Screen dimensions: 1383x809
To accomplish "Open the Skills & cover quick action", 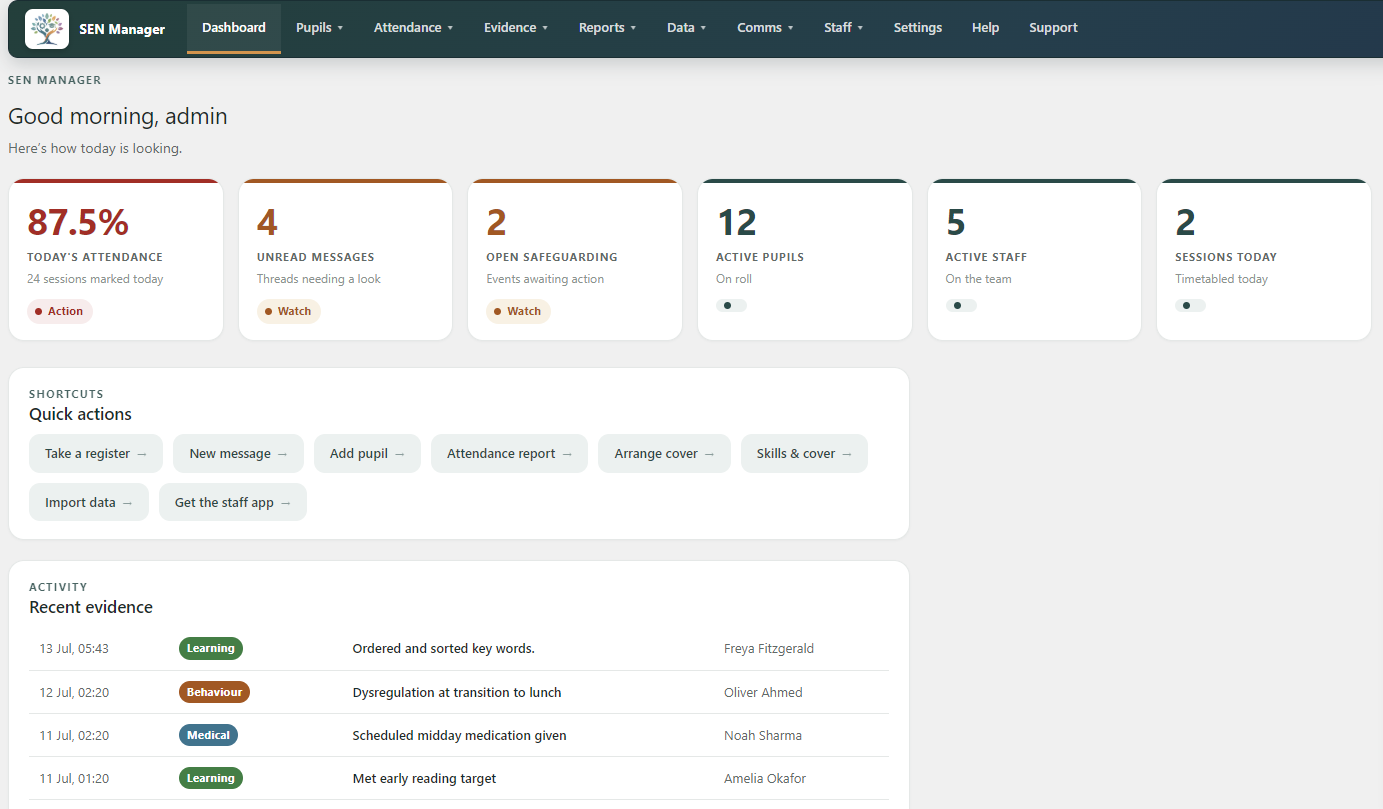I will pos(804,453).
